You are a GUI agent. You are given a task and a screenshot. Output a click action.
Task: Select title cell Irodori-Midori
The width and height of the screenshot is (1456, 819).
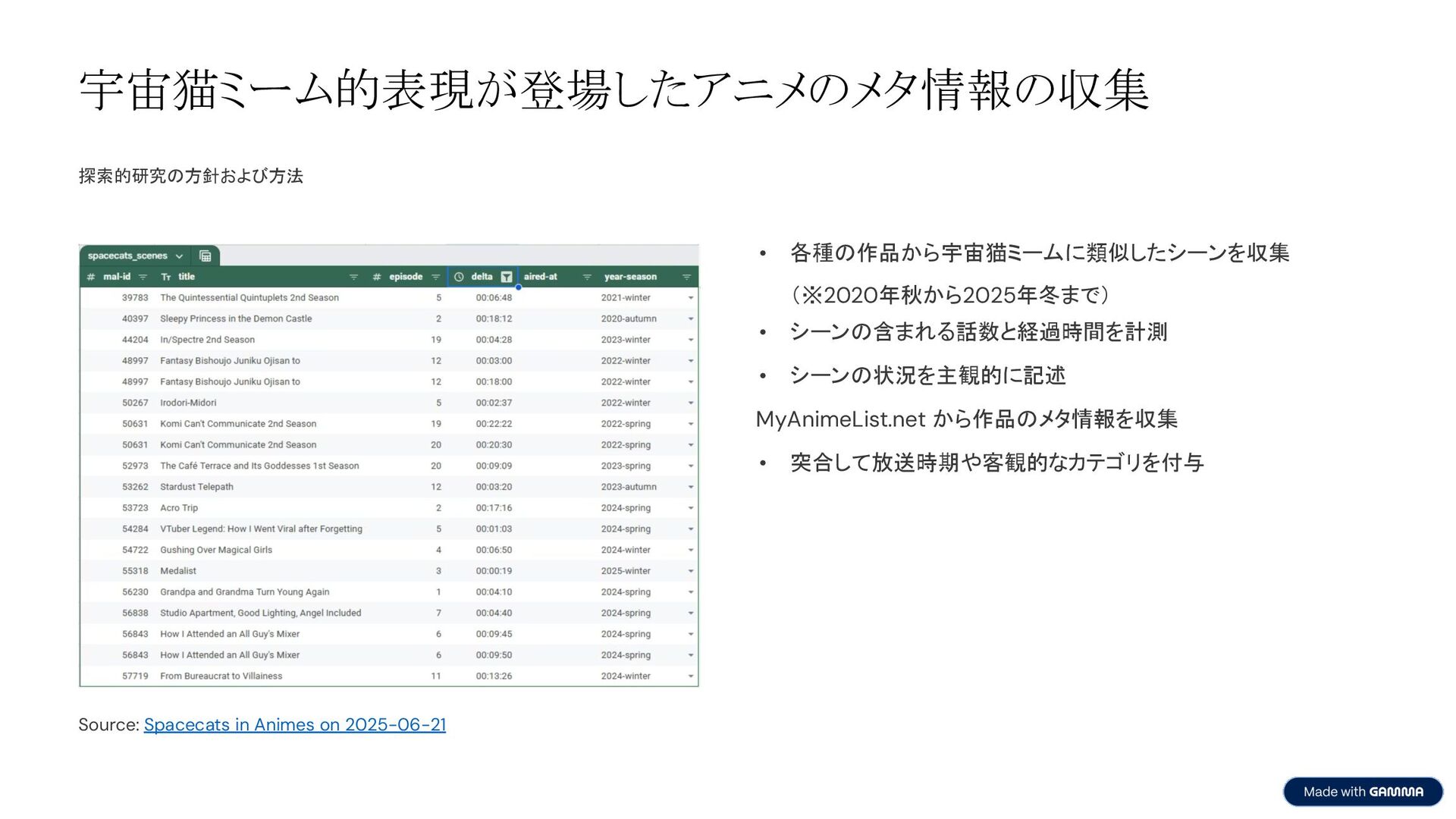[188, 403]
